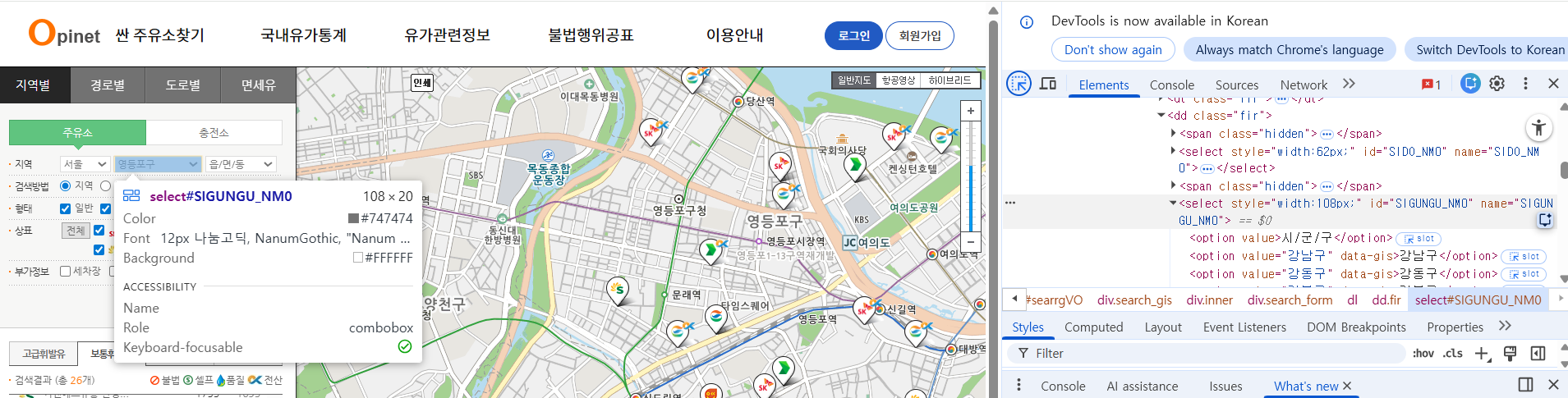
Task: Switch to the 경로별 tab
Action: 108,85
